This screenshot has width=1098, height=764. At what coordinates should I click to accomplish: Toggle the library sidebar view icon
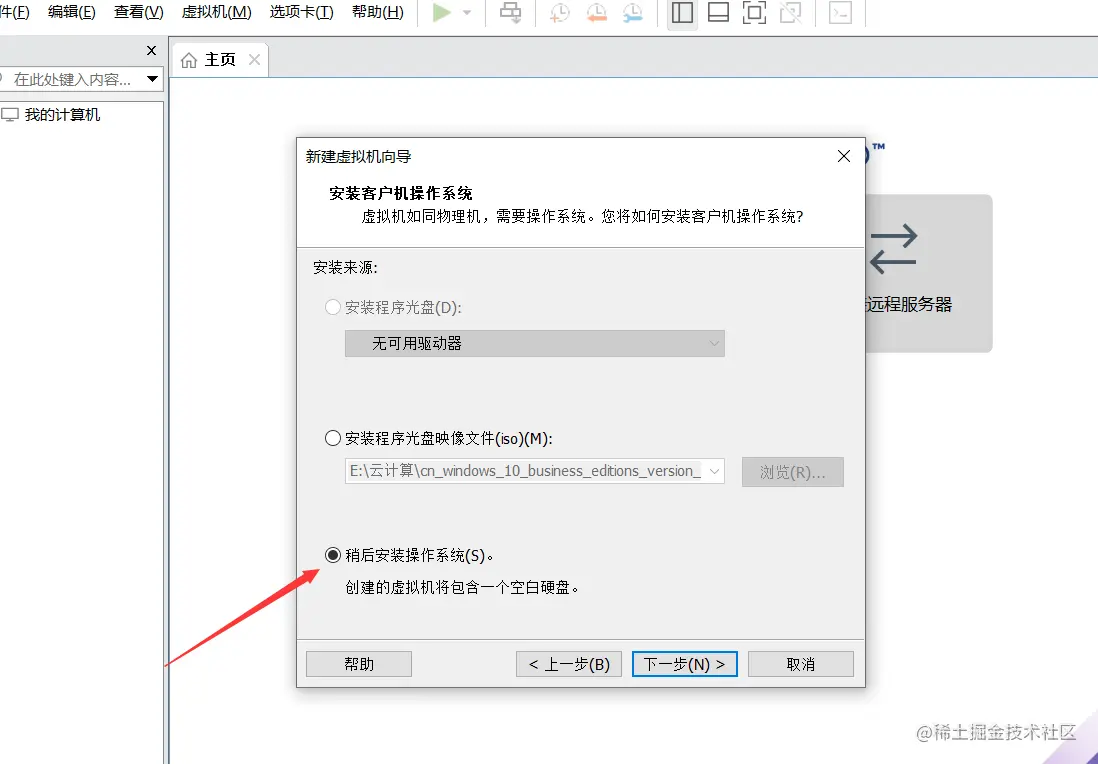click(x=682, y=13)
